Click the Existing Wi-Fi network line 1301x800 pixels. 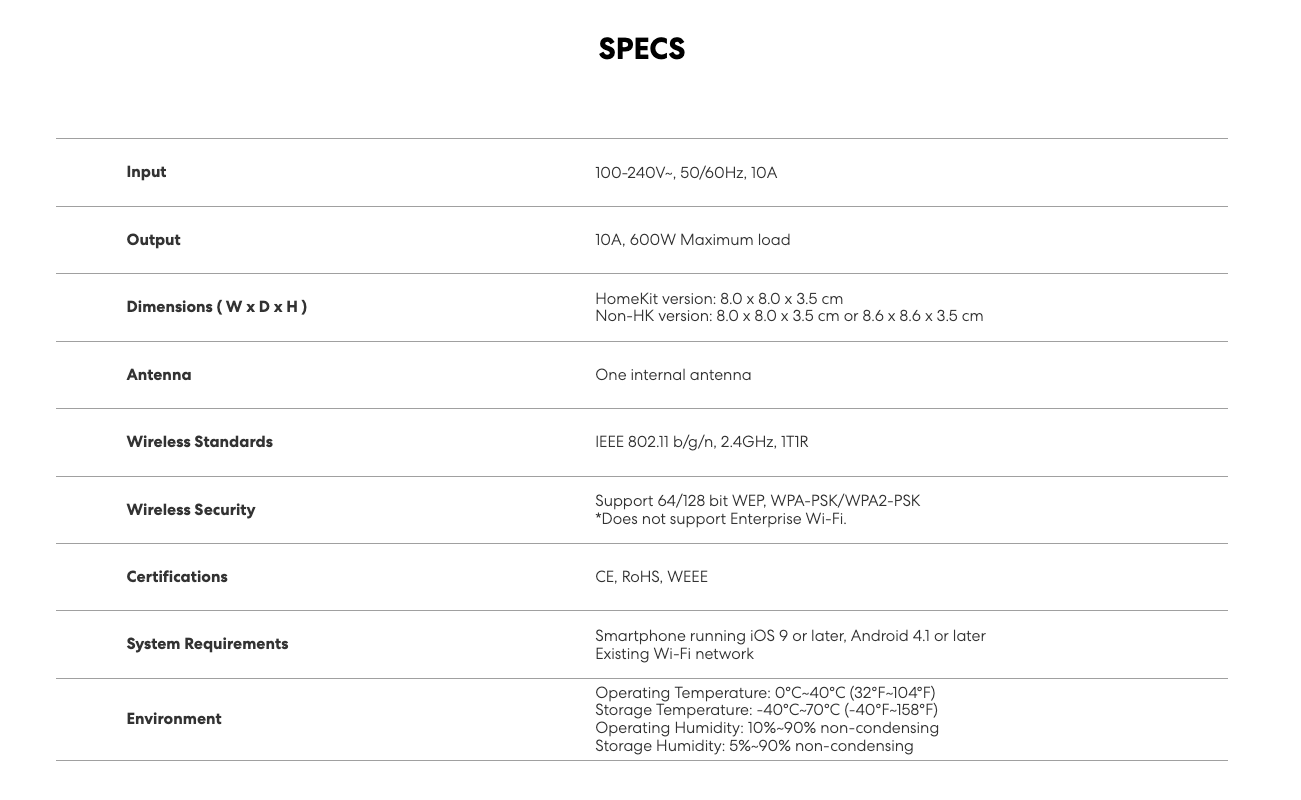click(674, 654)
